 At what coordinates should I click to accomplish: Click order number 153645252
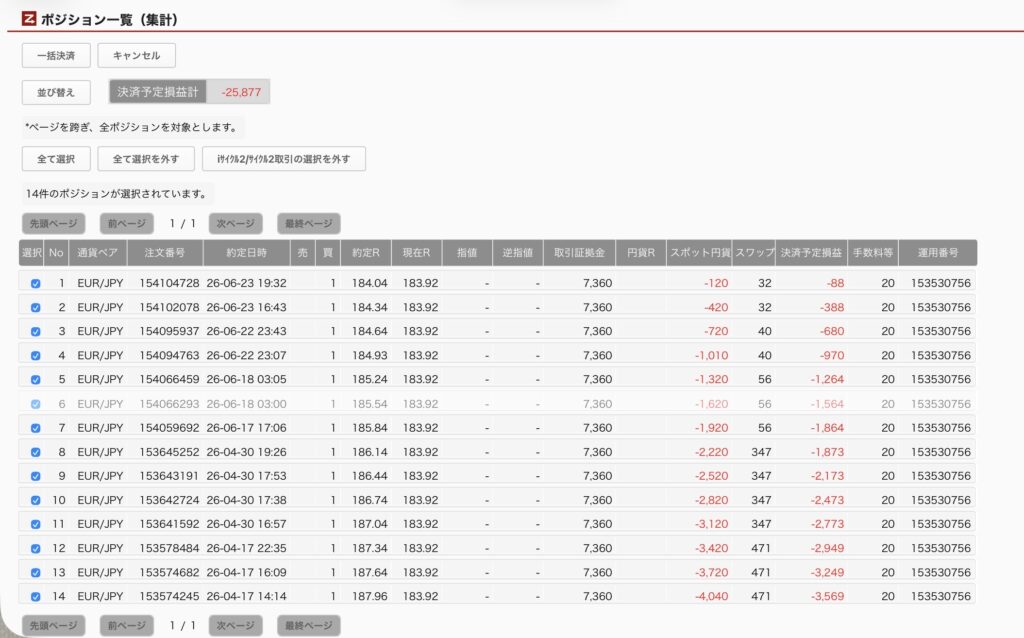pyautogui.click(x=169, y=452)
